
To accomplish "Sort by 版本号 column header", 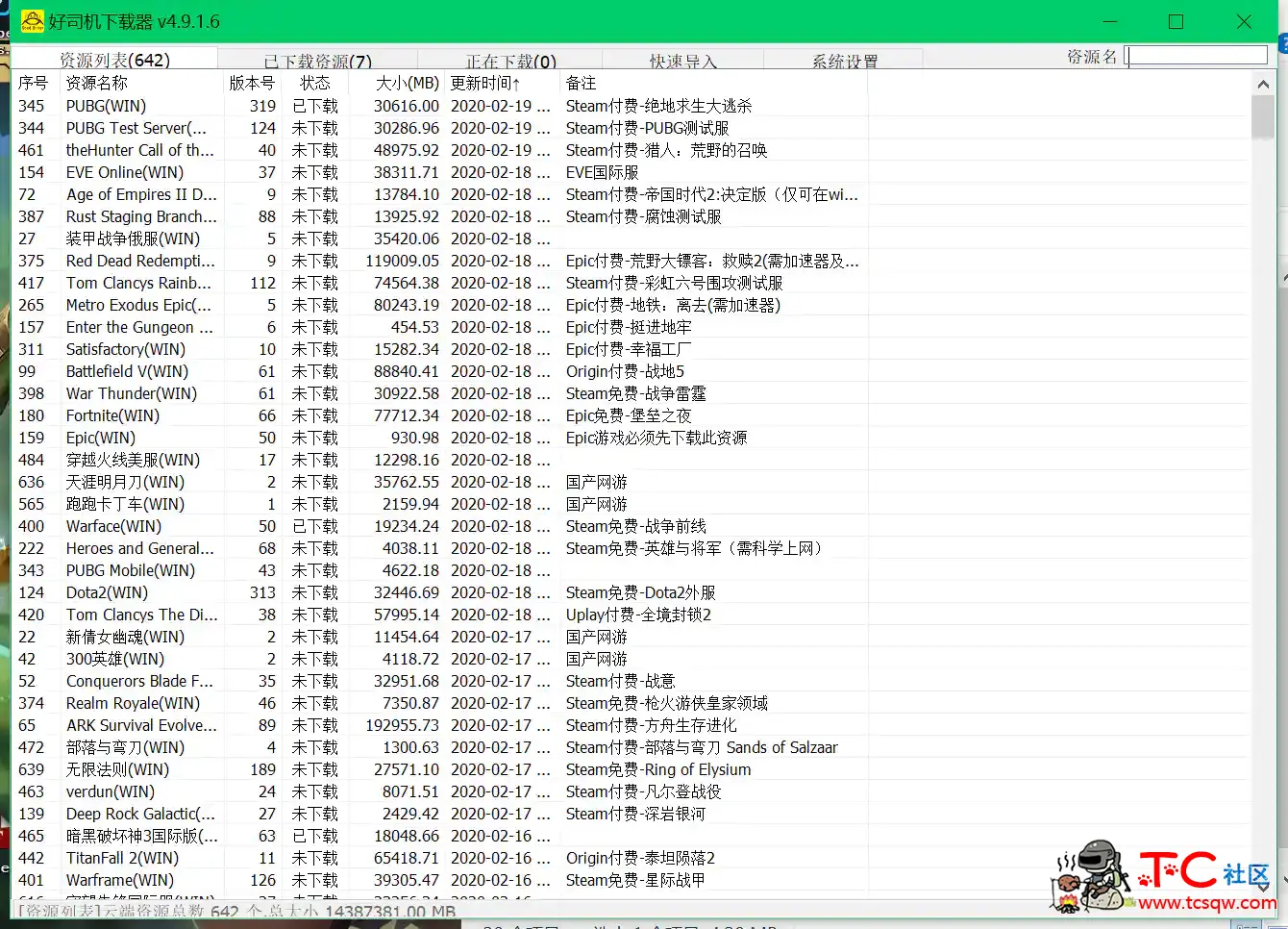I will [252, 84].
